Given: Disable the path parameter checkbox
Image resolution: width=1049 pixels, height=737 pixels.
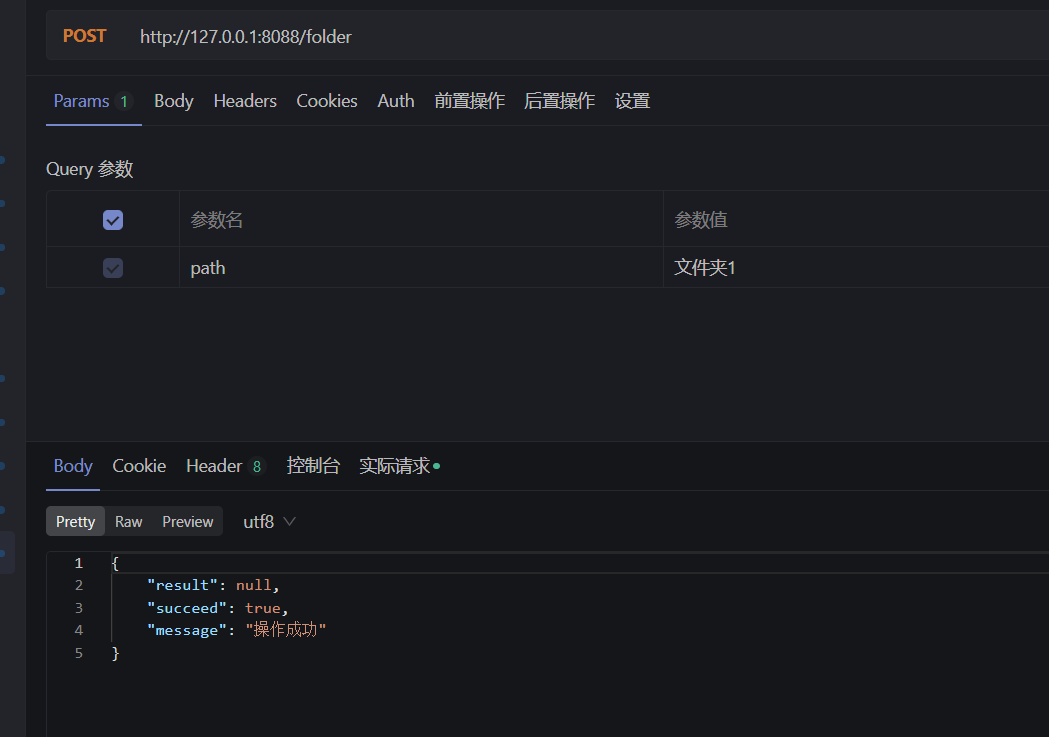Looking at the screenshot, I should (113, 267).
